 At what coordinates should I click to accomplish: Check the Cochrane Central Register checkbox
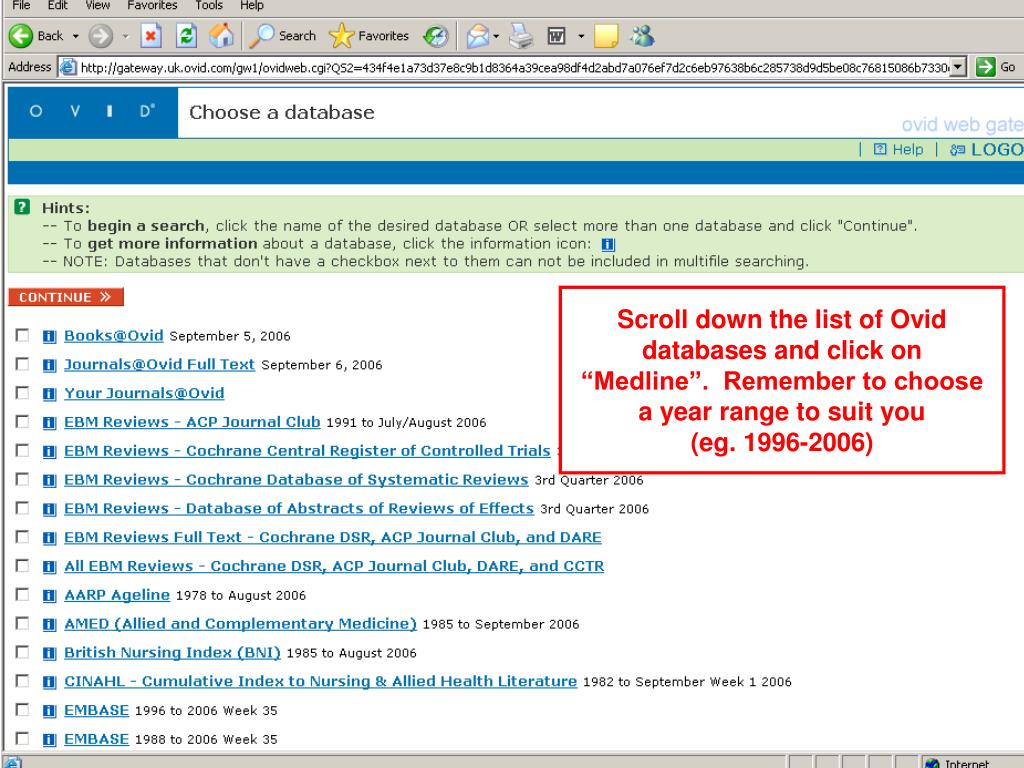(22, 450)
